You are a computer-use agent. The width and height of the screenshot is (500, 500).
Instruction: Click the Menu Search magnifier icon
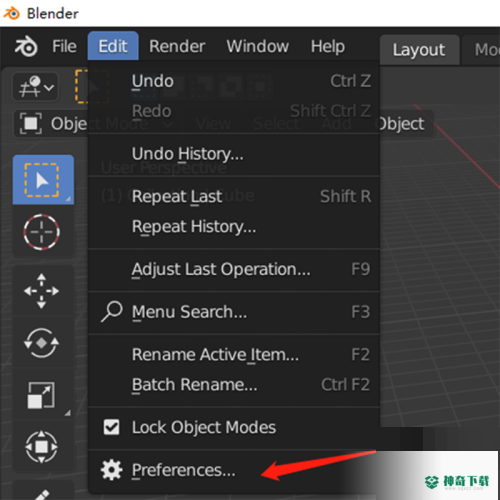[112, 312]
